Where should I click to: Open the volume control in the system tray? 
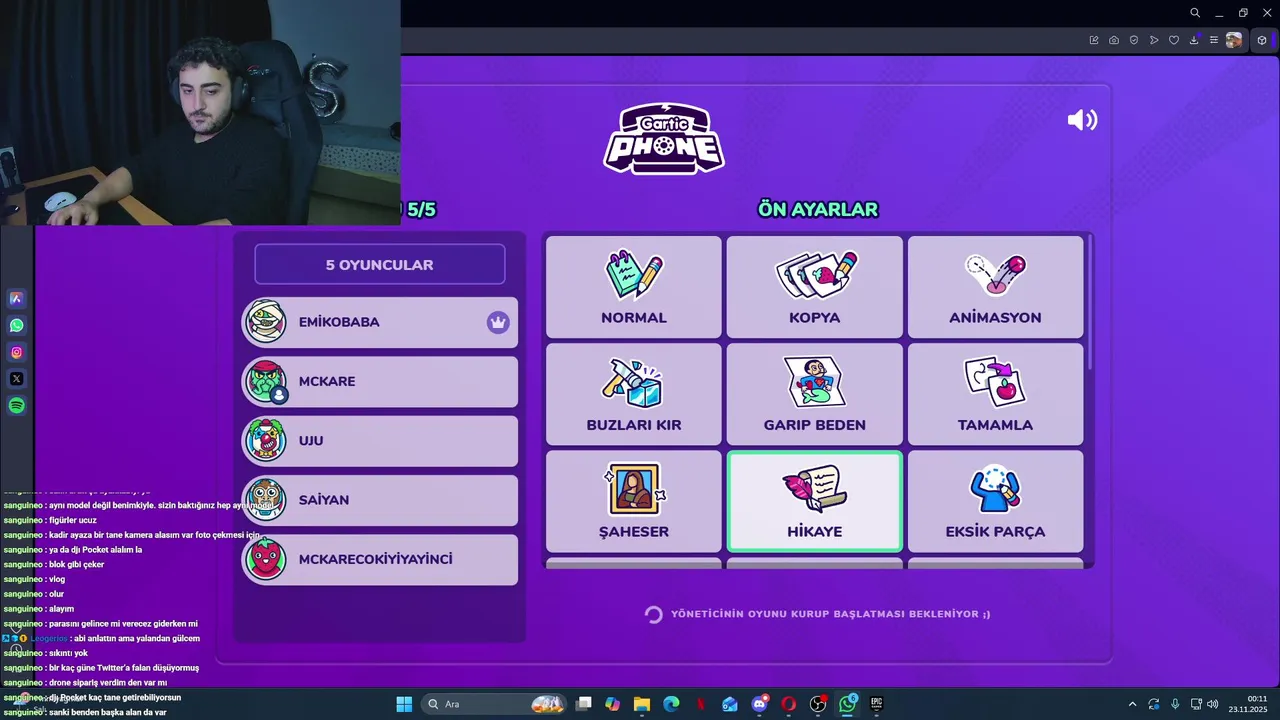click(1212, 704)
